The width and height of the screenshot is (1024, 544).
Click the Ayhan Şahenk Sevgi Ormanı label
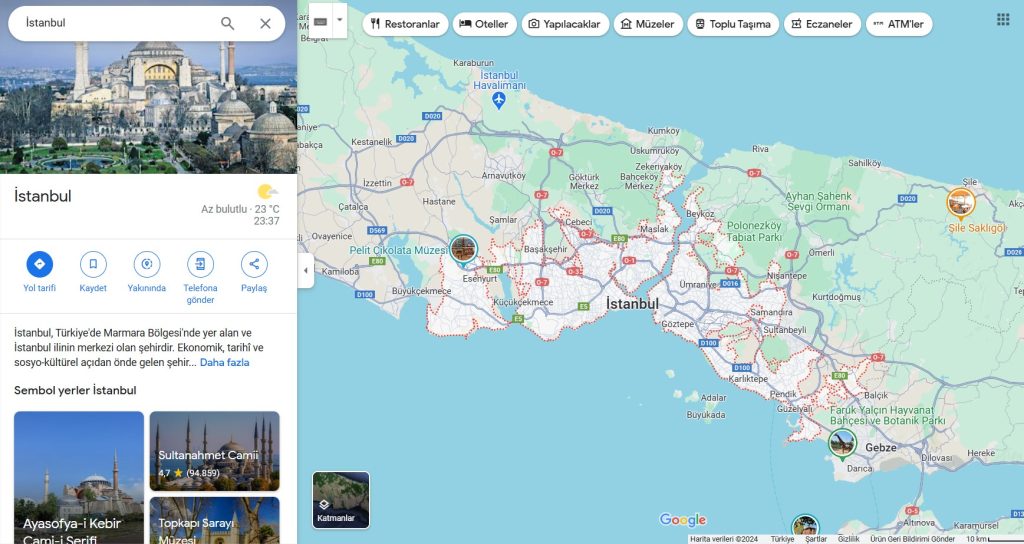(x=818, y=202)
